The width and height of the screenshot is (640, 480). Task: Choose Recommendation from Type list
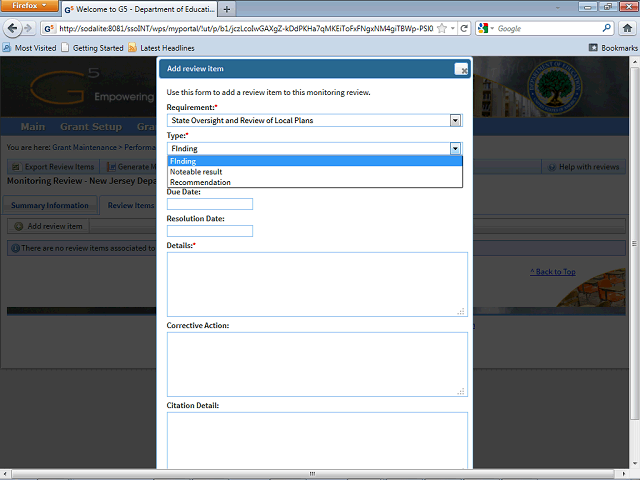click(x=315, y=182)
